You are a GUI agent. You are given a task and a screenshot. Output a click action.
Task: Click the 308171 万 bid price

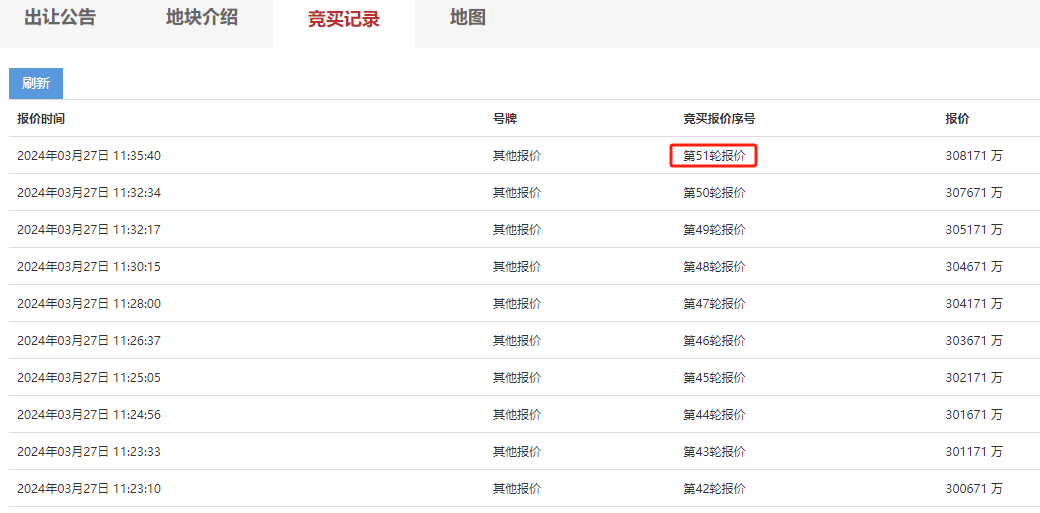pyautogui.click(x=973, y=156)
